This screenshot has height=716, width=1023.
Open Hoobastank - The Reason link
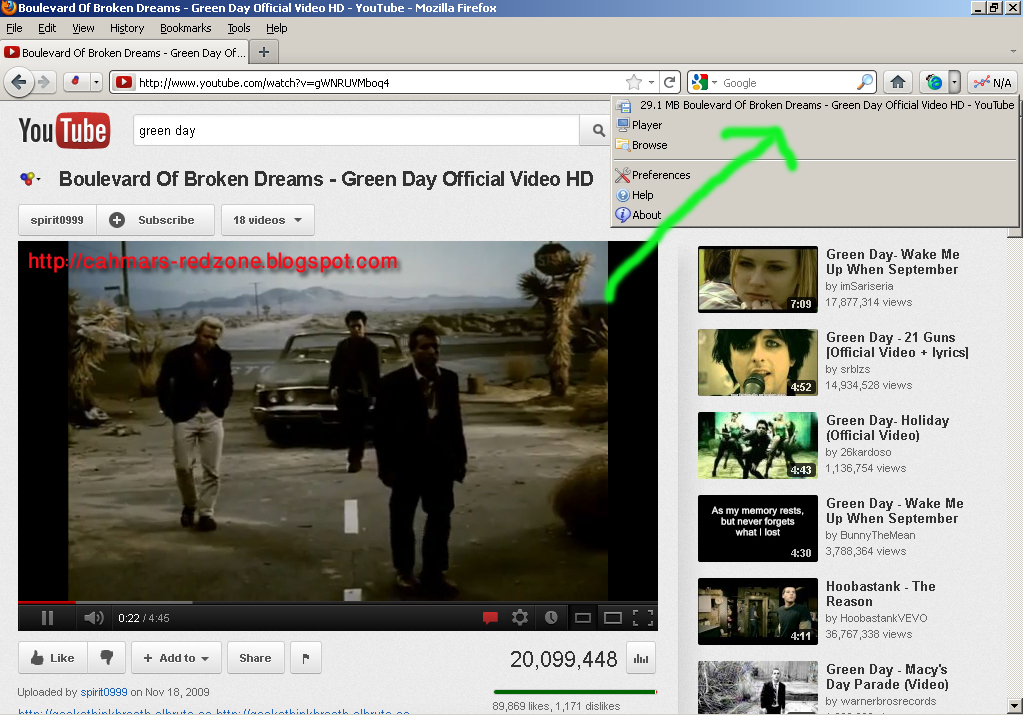880,594
